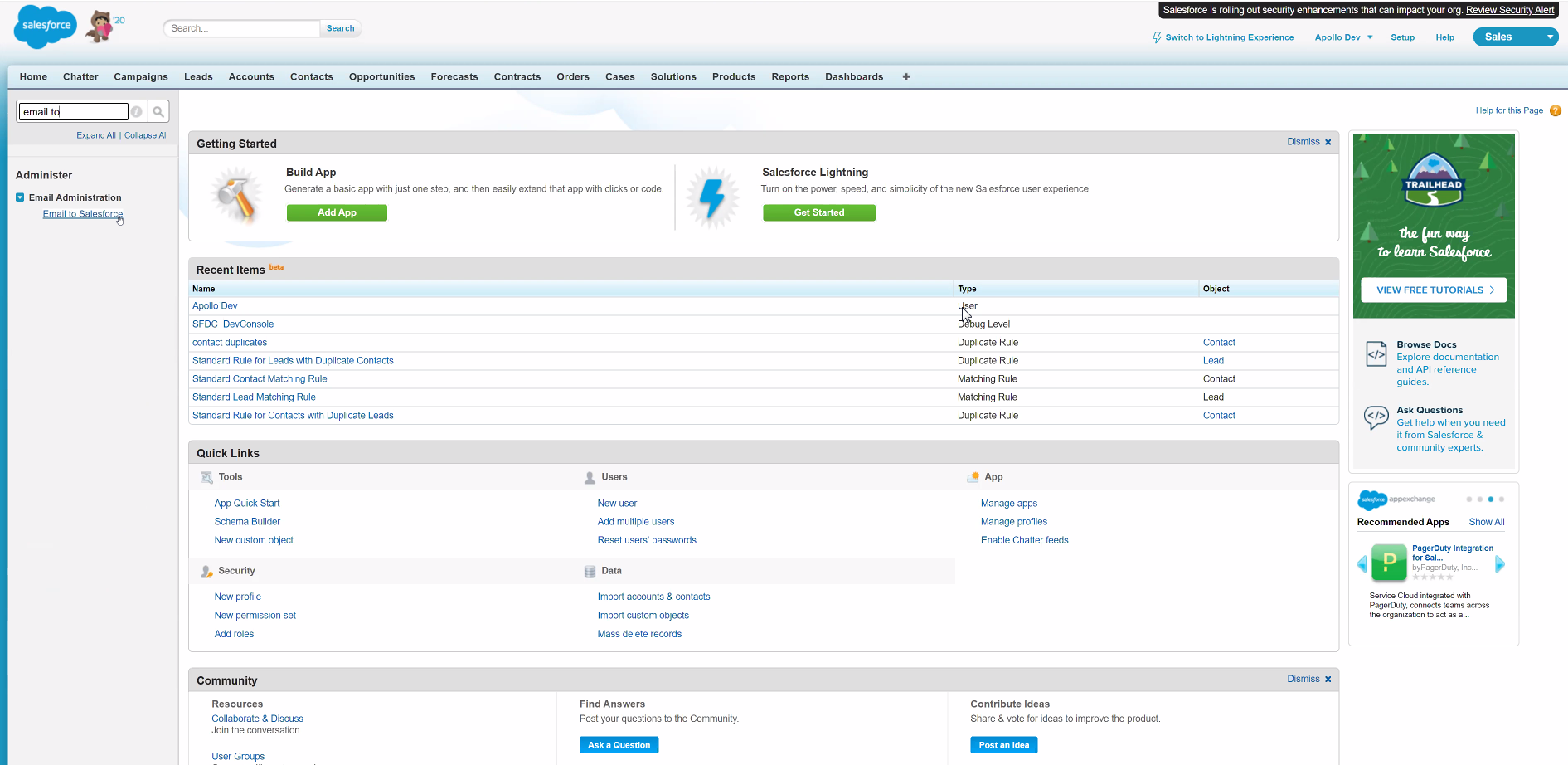Dismiss the Community panel X icon

pyautogui.click(x=1328, y=679)
